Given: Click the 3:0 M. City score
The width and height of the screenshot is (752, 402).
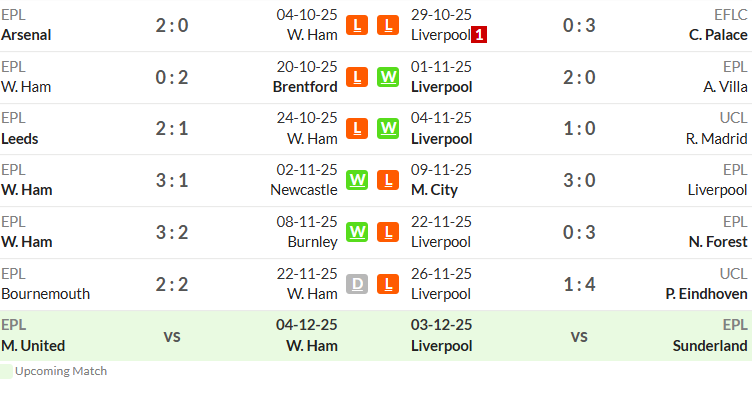Looking at the screenshot, I should [579, 180].
